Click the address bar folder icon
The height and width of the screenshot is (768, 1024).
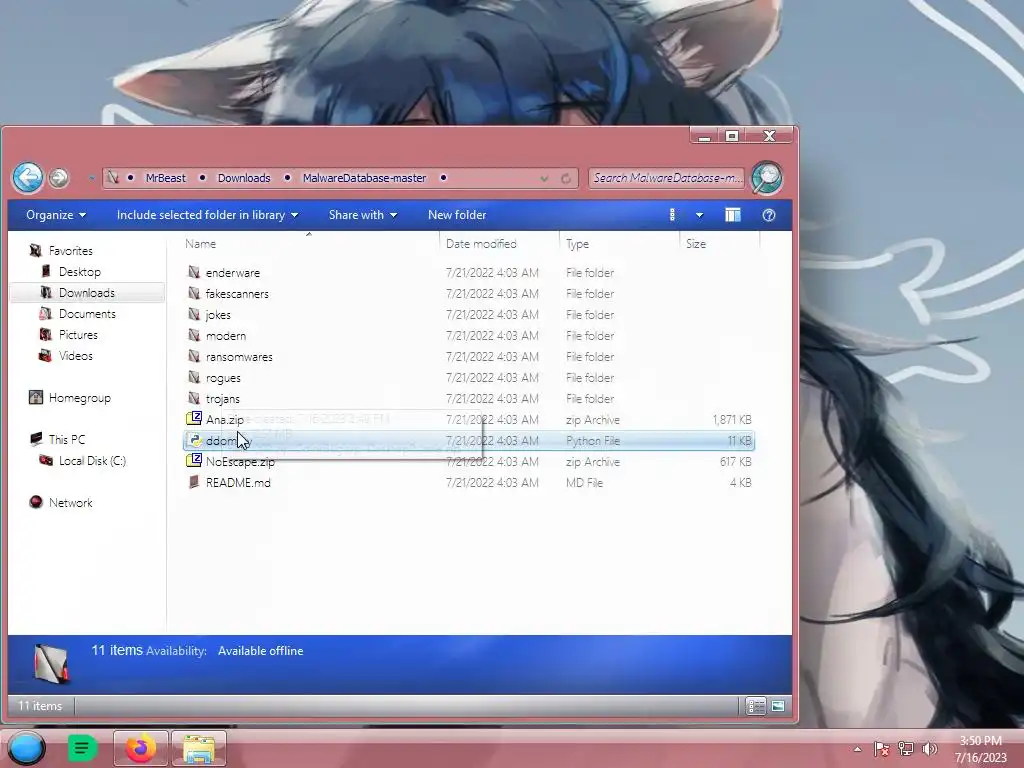pyautogui.click(x=113, y=178)
